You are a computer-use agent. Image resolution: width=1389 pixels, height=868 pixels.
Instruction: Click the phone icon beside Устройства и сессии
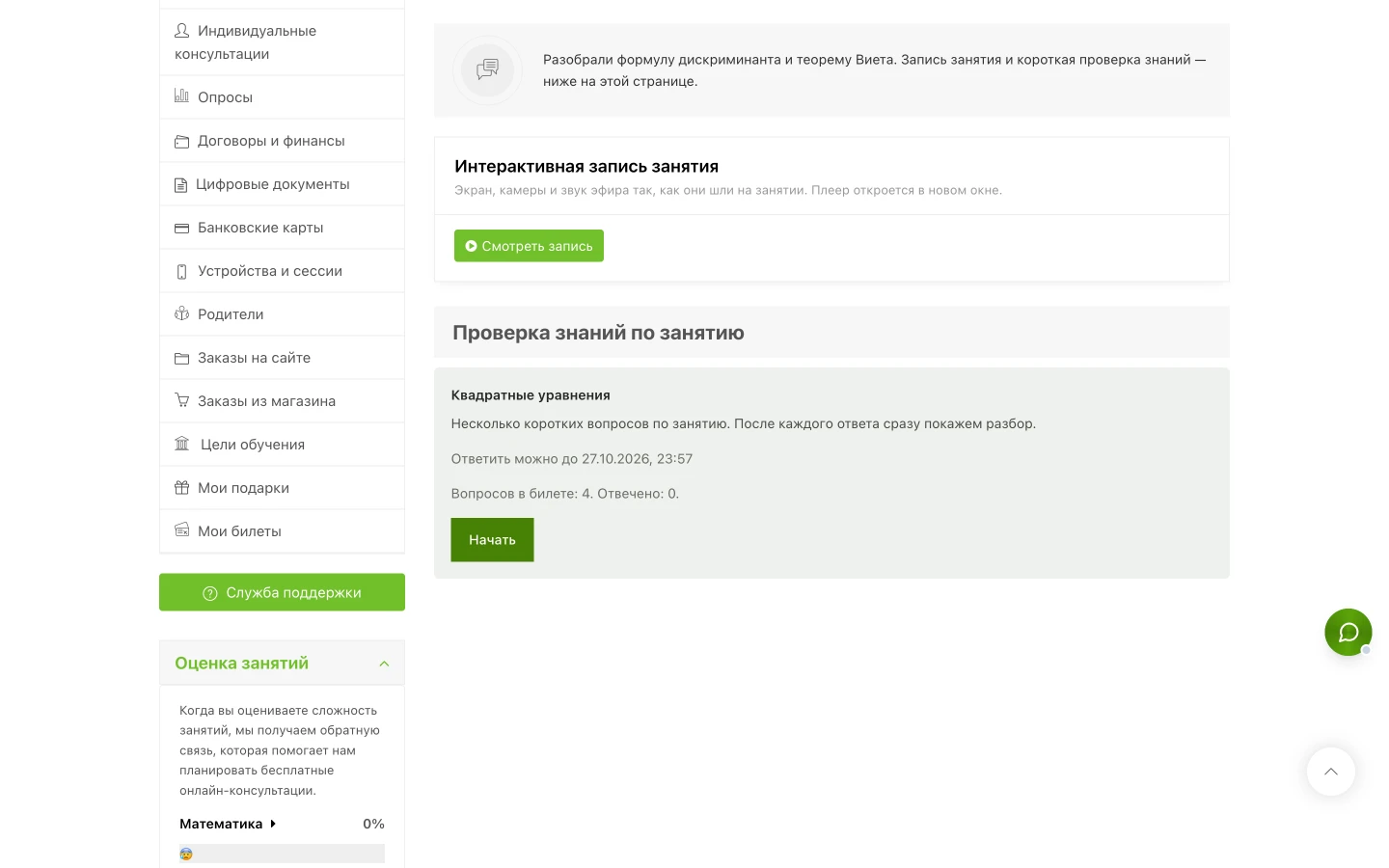pyautogui.click(x=181, y=272)
